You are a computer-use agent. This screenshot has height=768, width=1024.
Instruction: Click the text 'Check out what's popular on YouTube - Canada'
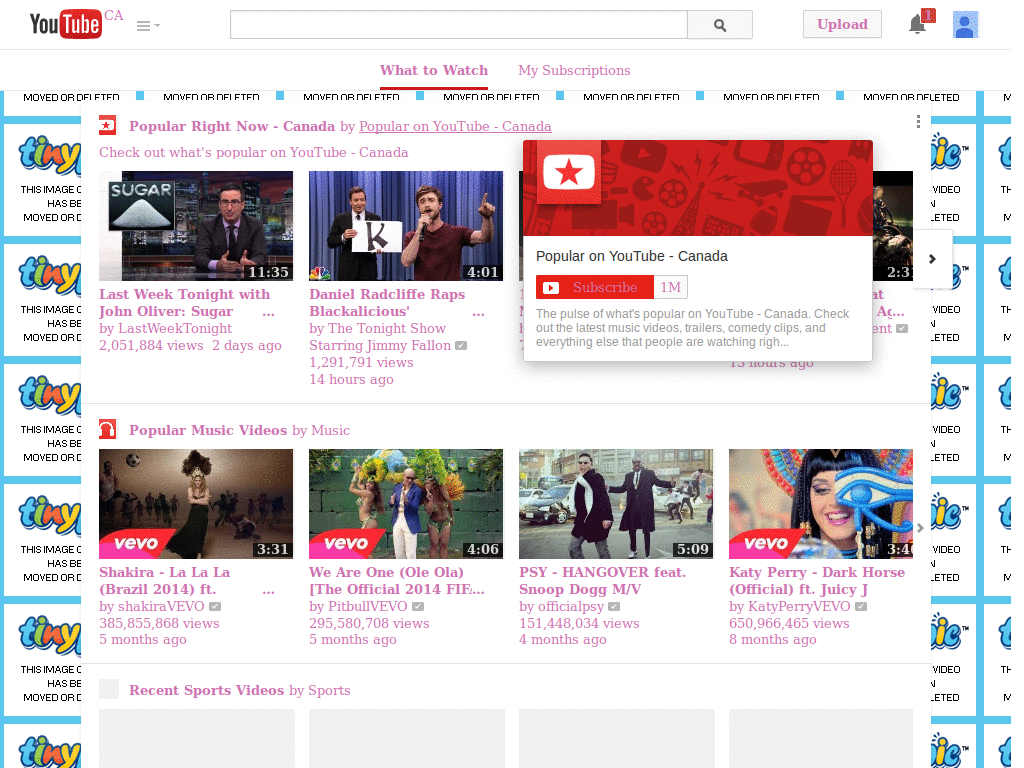click(253, 152)
